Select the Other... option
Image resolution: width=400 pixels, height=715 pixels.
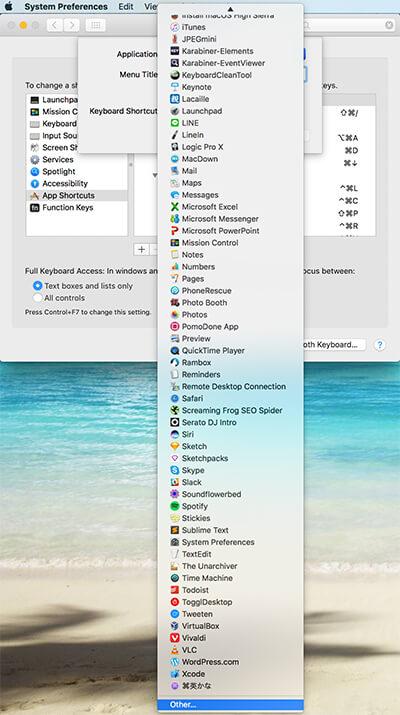pos(230,705)
